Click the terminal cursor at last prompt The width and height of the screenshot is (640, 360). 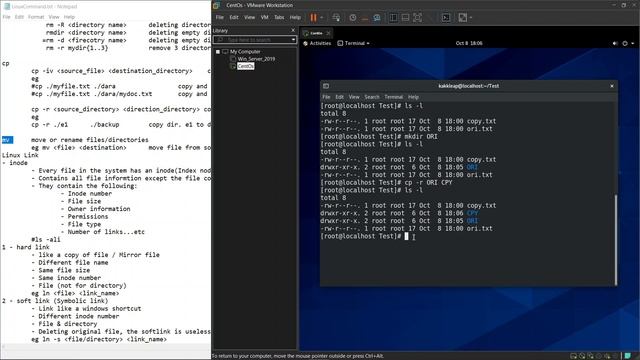point(406,236)
